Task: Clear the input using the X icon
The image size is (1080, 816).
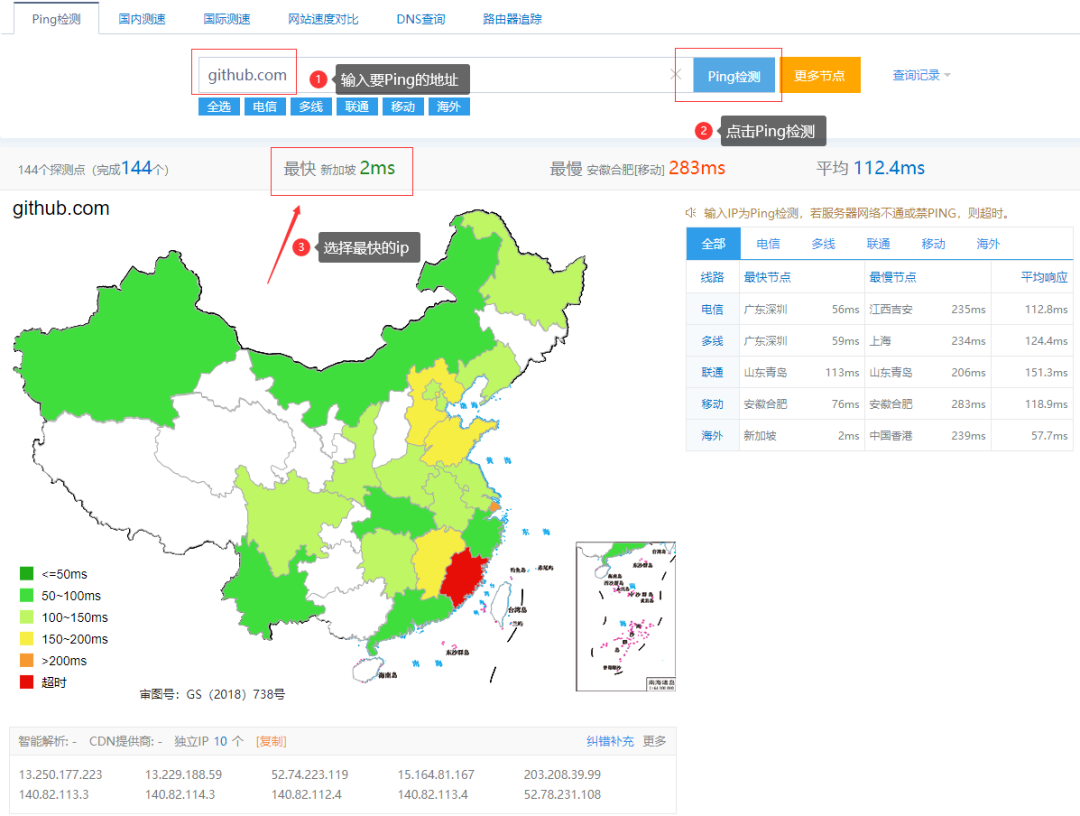Action: [x=675, y=74]
